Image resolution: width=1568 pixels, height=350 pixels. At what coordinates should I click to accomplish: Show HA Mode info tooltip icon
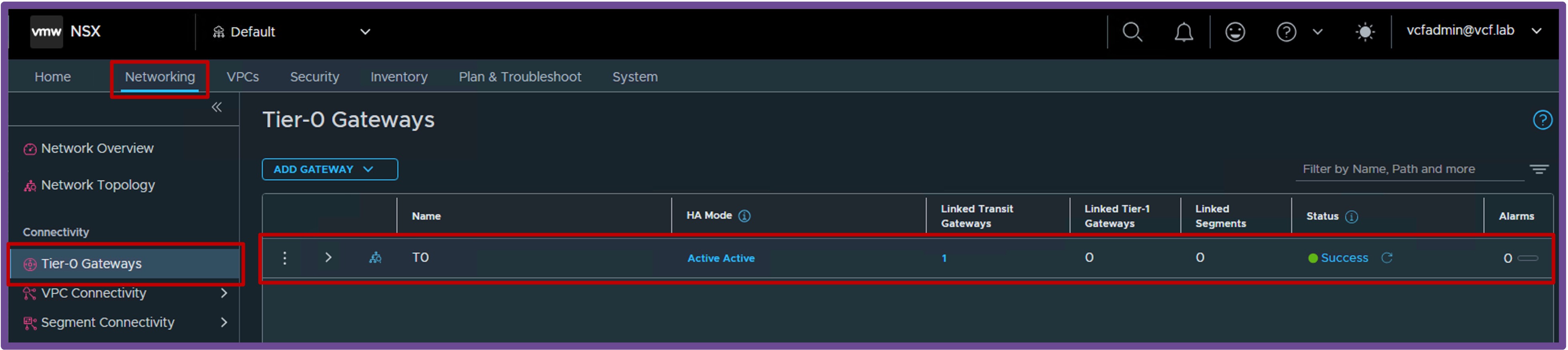[745, 216]
